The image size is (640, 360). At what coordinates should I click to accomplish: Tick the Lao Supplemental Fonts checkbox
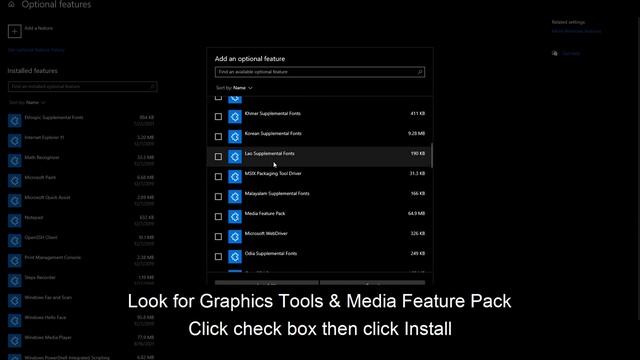218,157
